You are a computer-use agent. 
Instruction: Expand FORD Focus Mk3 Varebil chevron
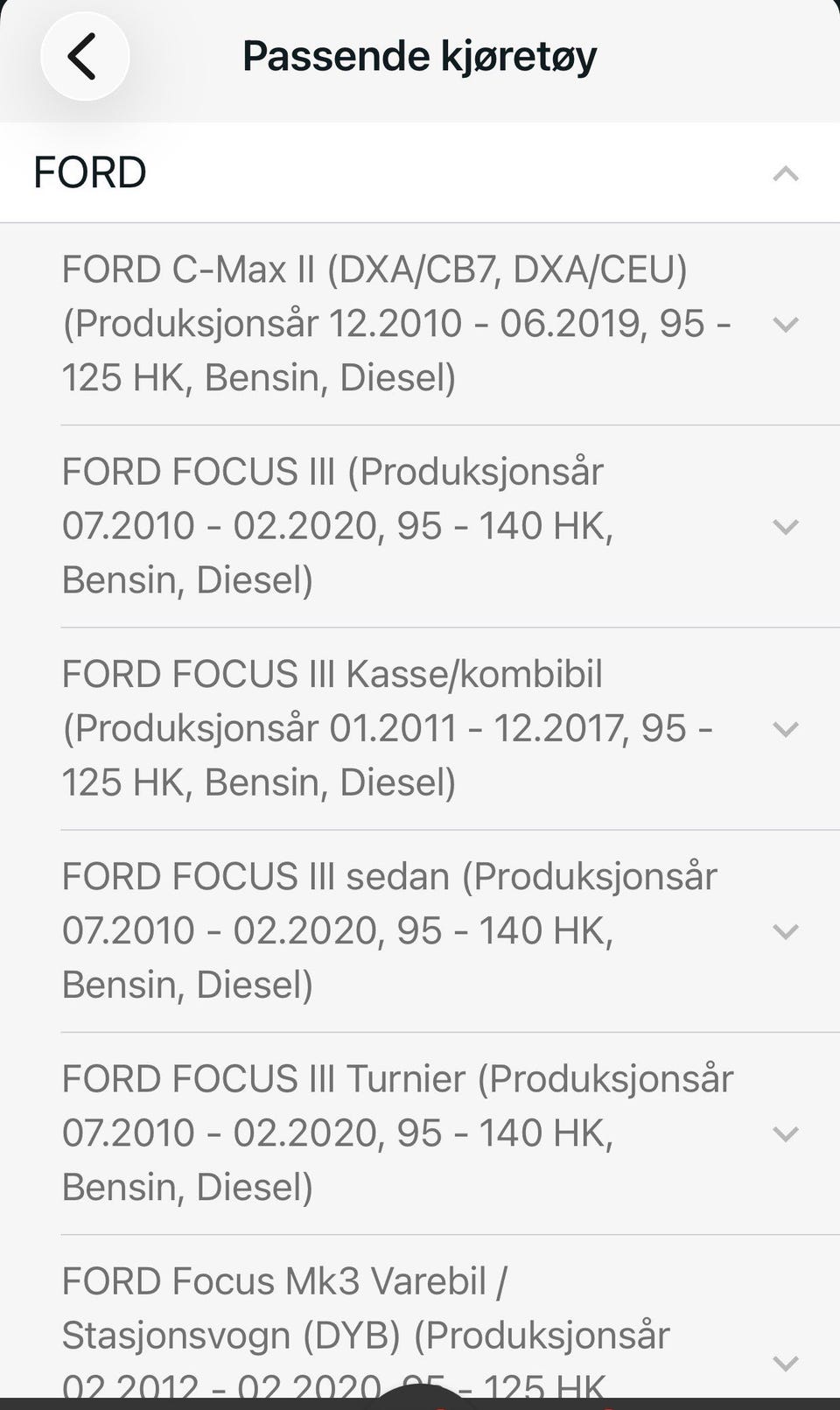tap(786, 1362)
